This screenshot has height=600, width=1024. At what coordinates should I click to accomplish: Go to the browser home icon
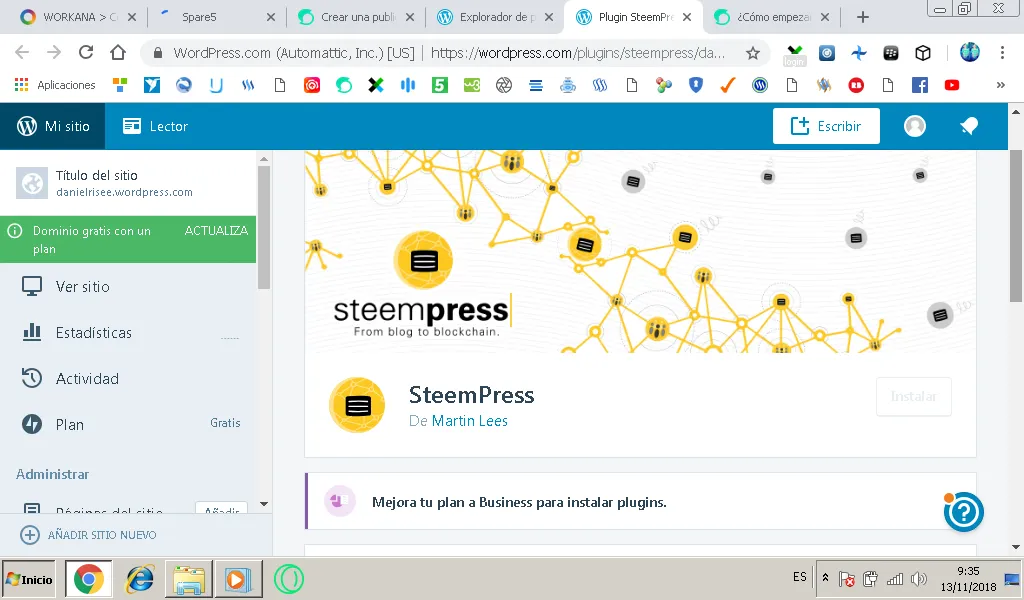118,52
